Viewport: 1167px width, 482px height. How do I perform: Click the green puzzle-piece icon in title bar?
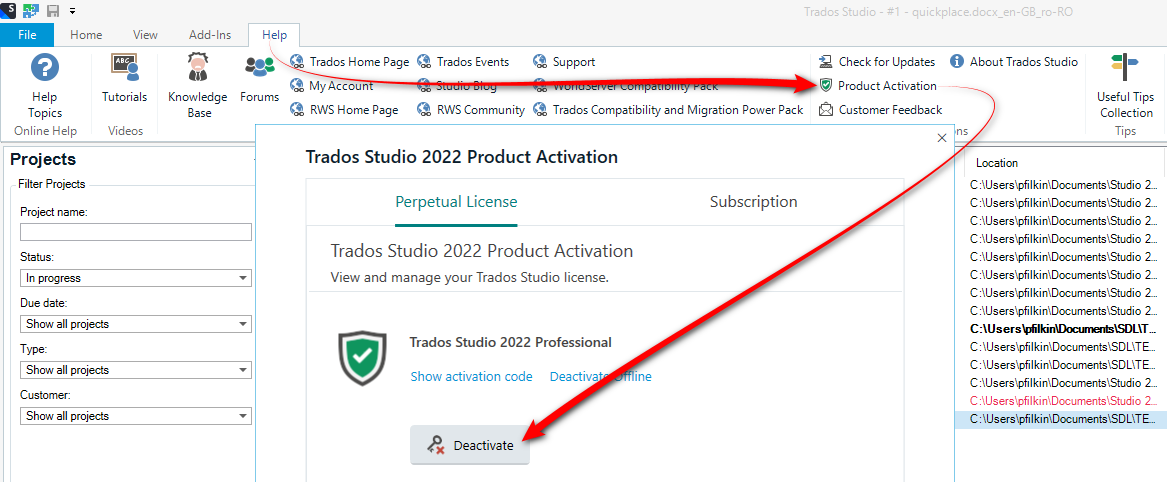tap(31, 10)
